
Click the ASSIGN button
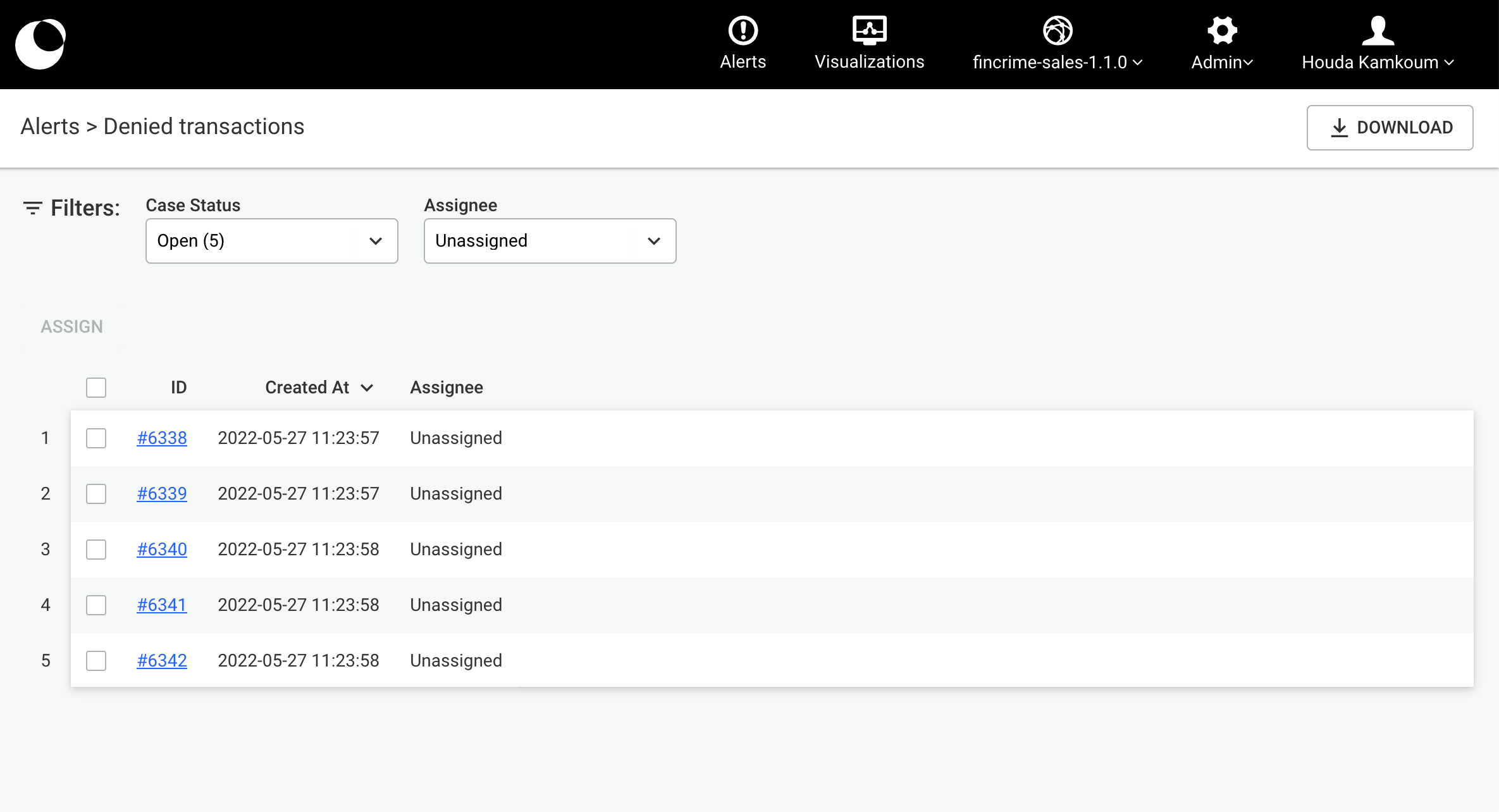coord(71,326)
